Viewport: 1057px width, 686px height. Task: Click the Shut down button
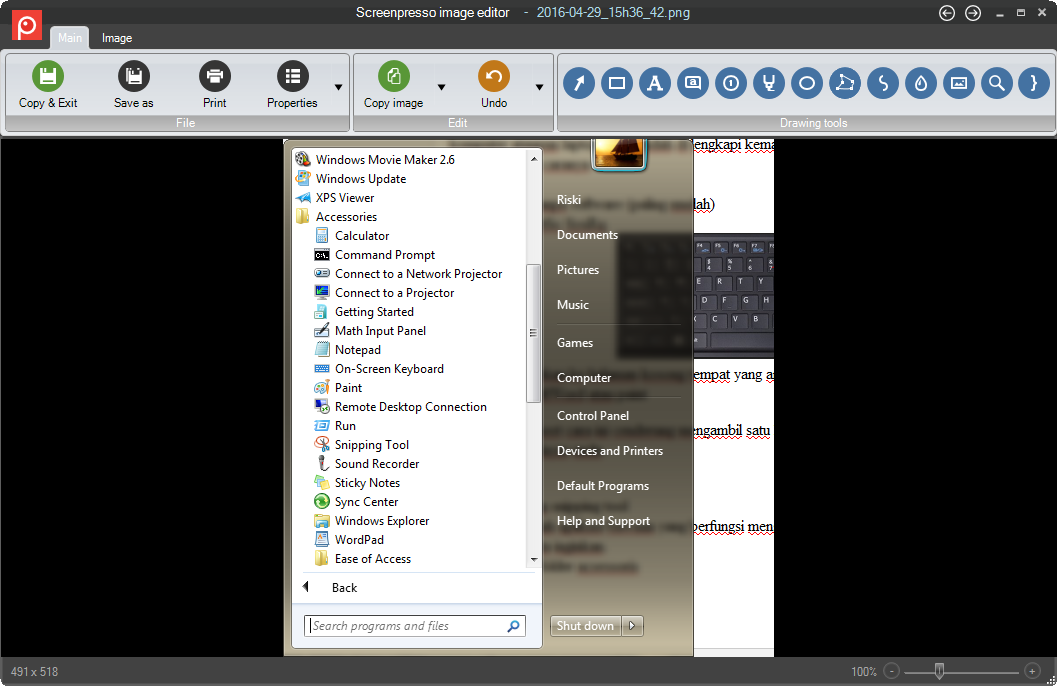click(586, 625)
